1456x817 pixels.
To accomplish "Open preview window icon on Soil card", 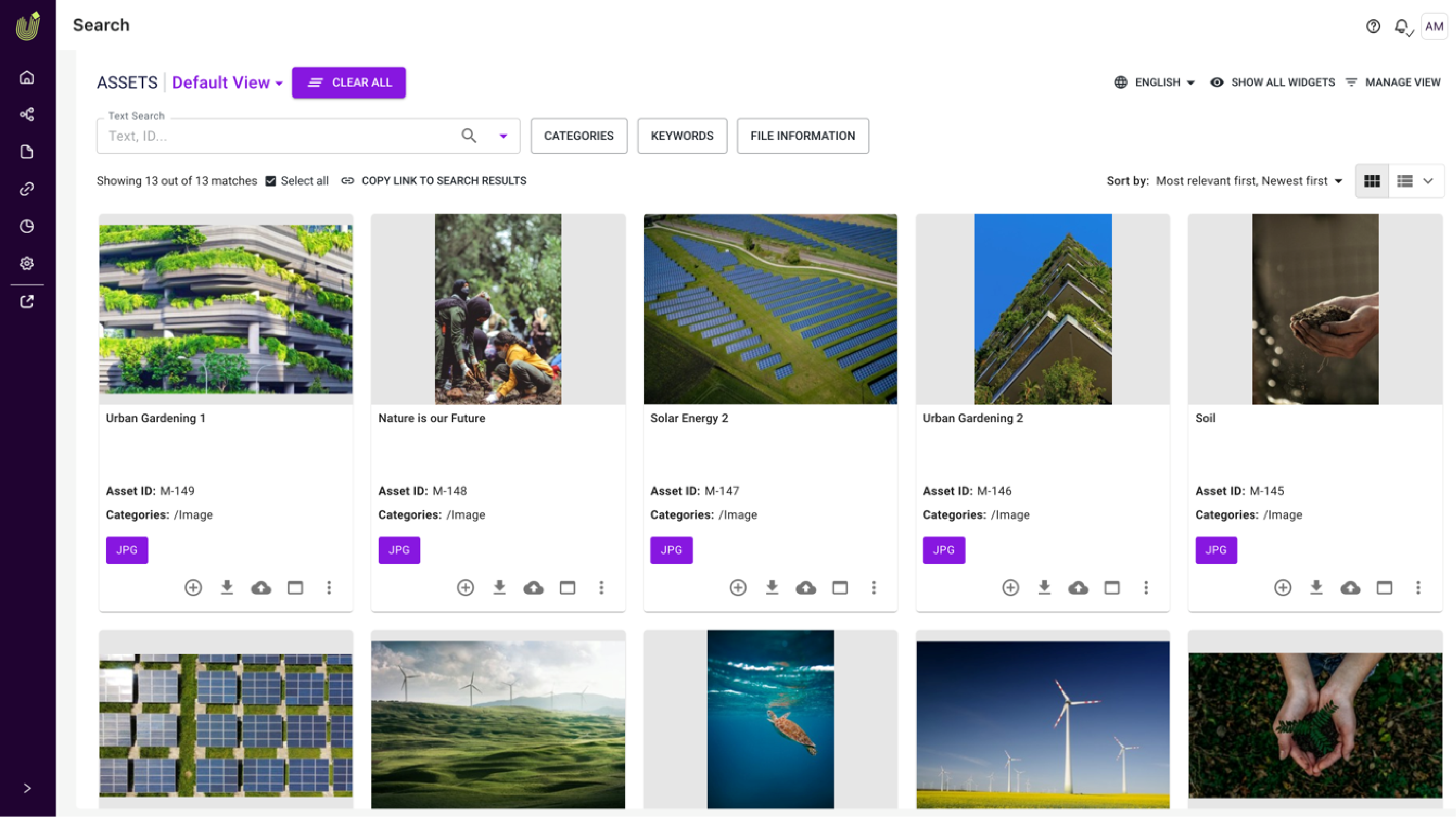I will point(1384,588).
